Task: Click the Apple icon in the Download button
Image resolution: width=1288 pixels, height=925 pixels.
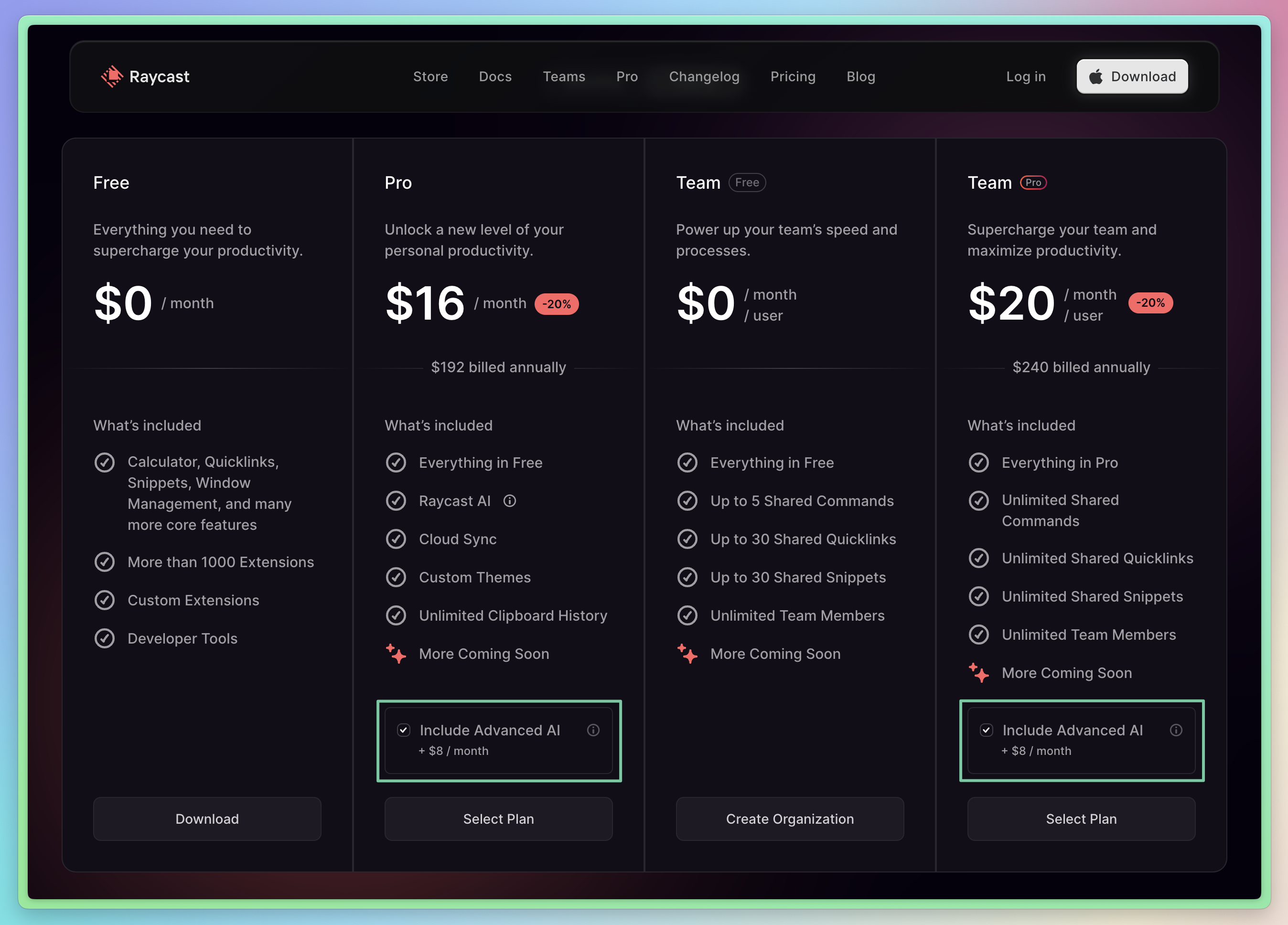Action: [x=1096, y=76]
